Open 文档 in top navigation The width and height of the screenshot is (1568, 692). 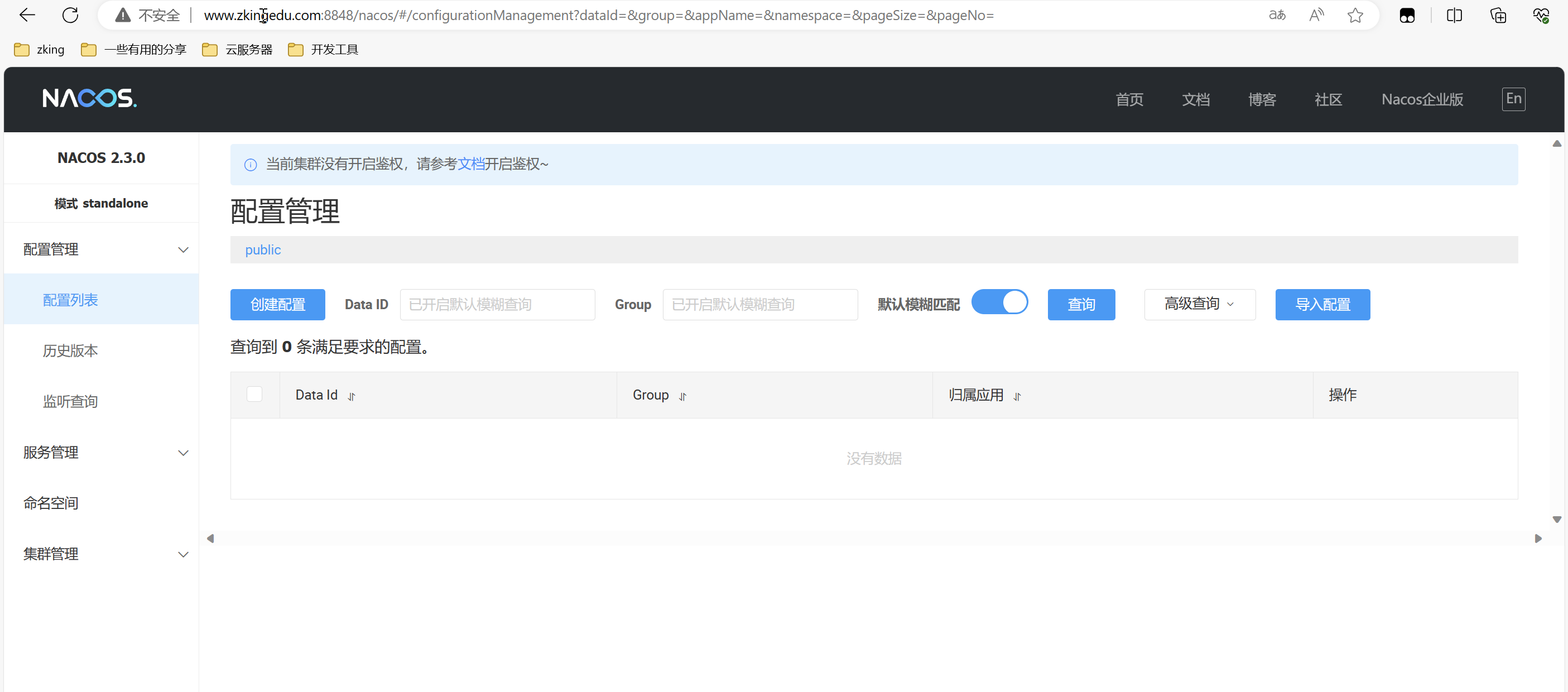(1195, 99)
